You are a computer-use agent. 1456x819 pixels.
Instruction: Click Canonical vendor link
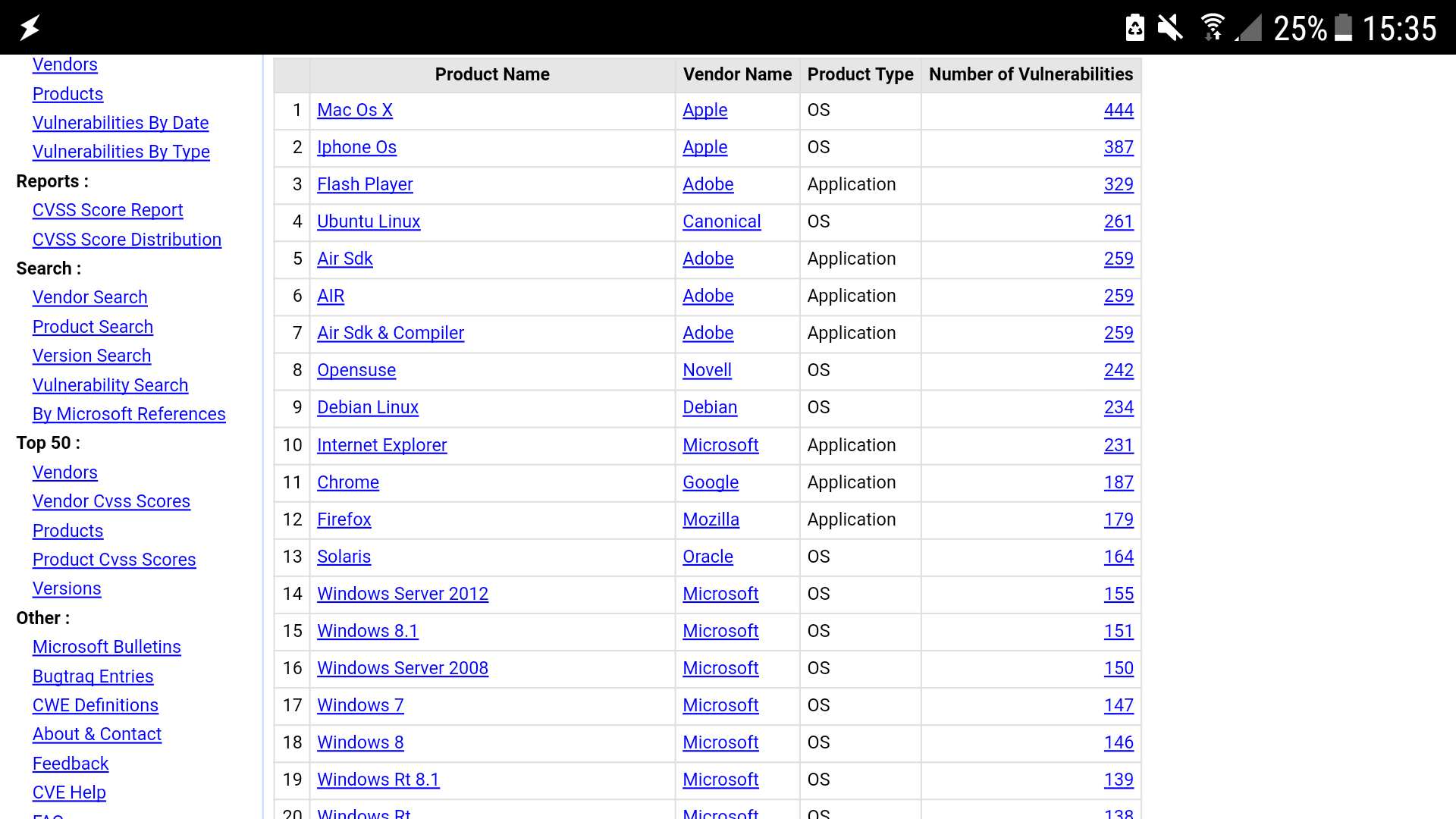tap(721, 221)
